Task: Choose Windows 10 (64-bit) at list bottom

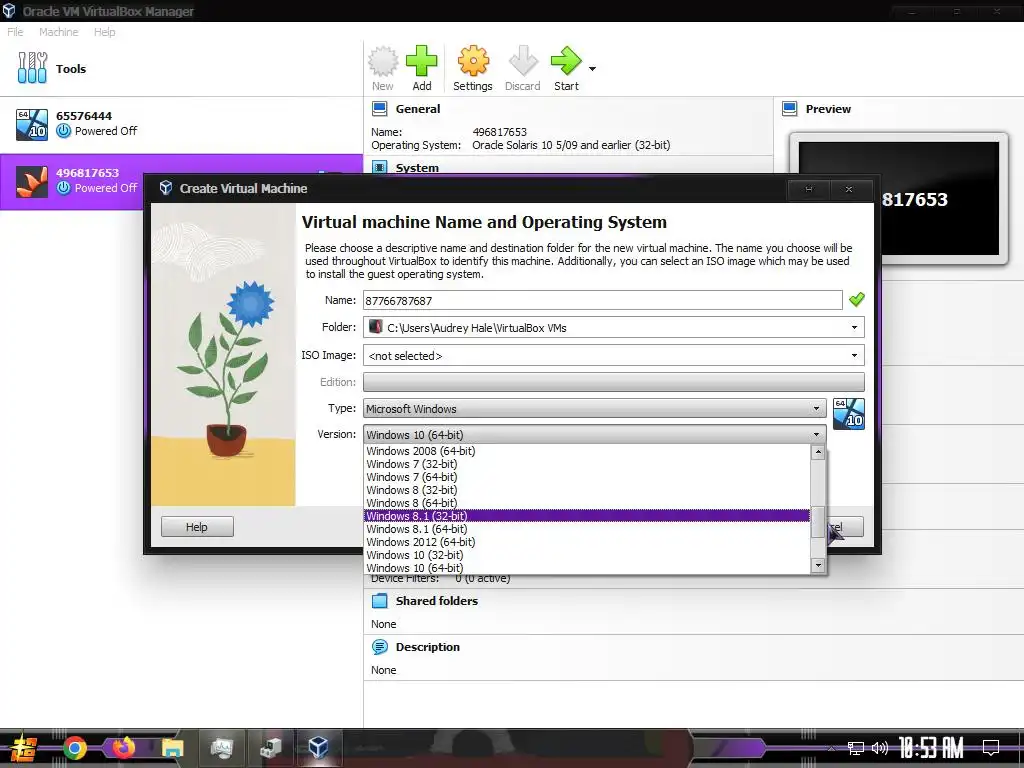Action: pos(586,568)
